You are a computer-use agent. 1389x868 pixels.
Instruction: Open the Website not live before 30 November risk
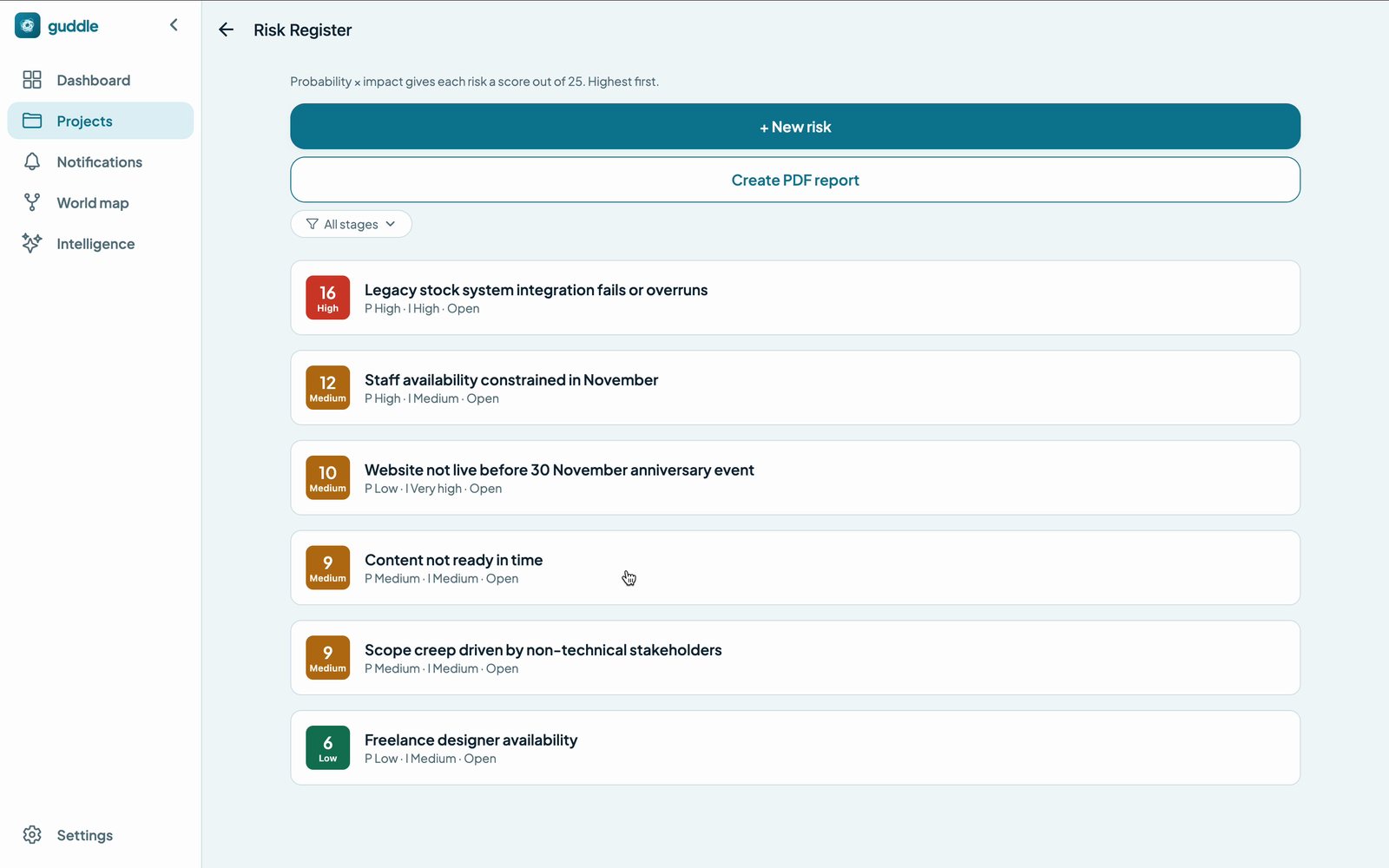point(795,478)
